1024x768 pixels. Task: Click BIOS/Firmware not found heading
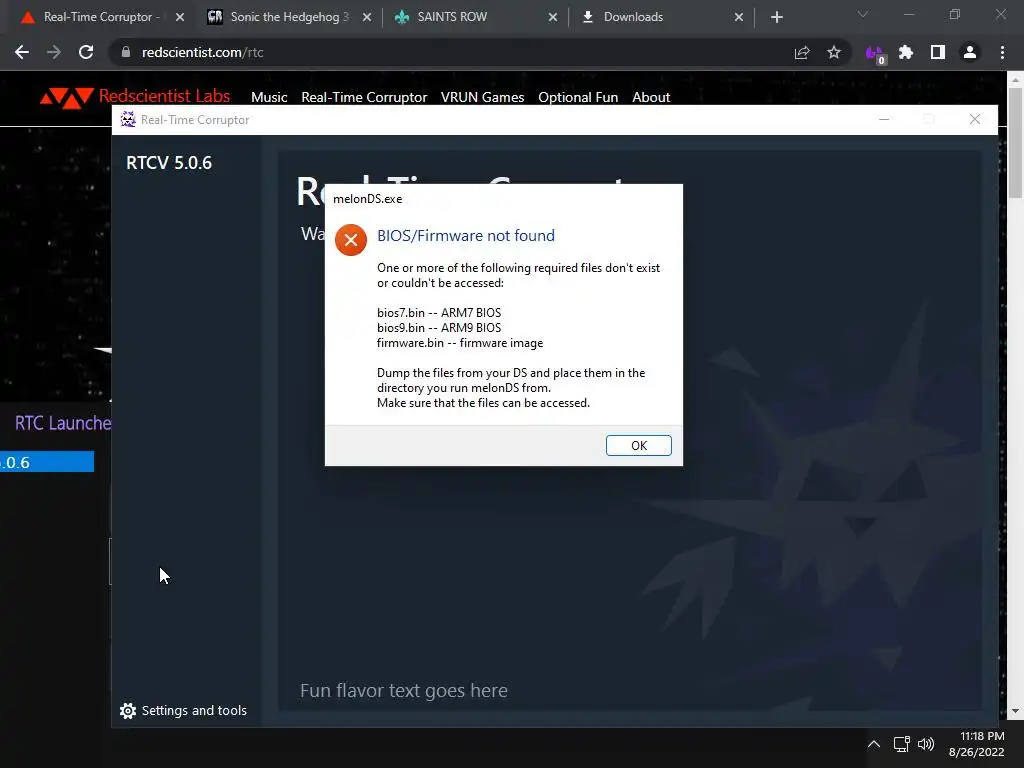click(x=466, y=235)
